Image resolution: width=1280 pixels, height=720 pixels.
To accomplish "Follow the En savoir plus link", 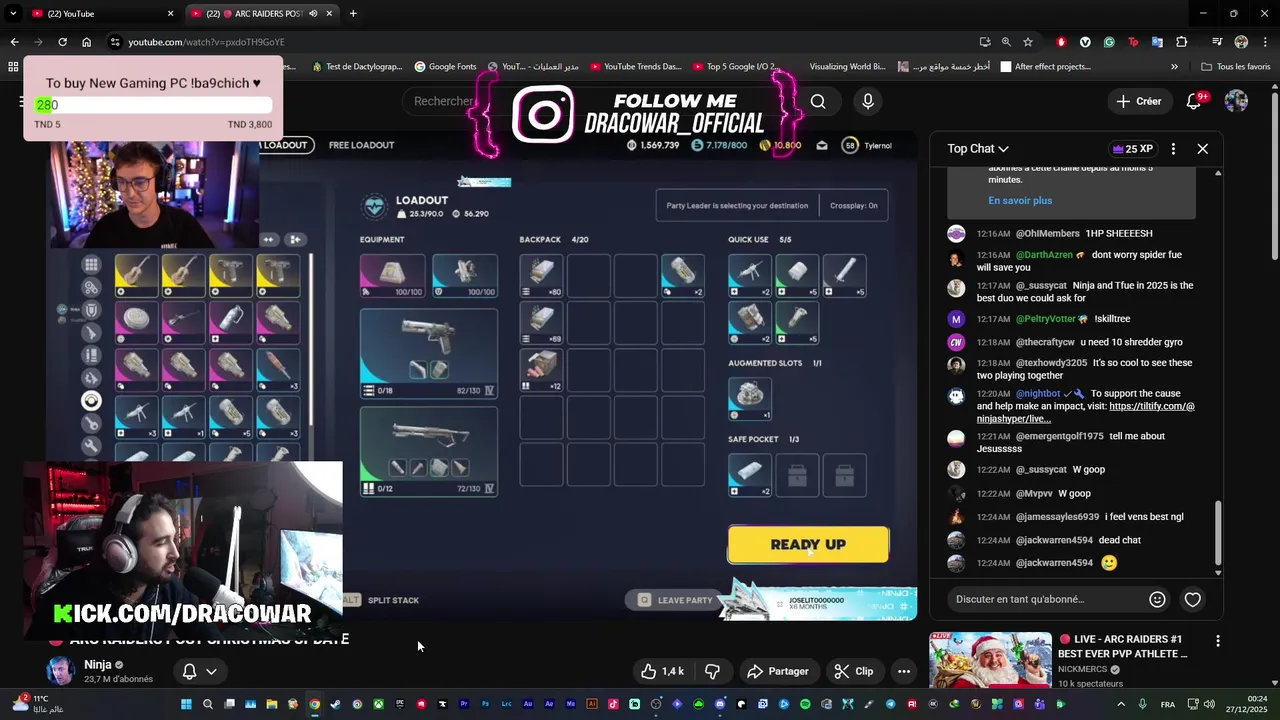I will pyautogui.click(x=1020, y=200).
